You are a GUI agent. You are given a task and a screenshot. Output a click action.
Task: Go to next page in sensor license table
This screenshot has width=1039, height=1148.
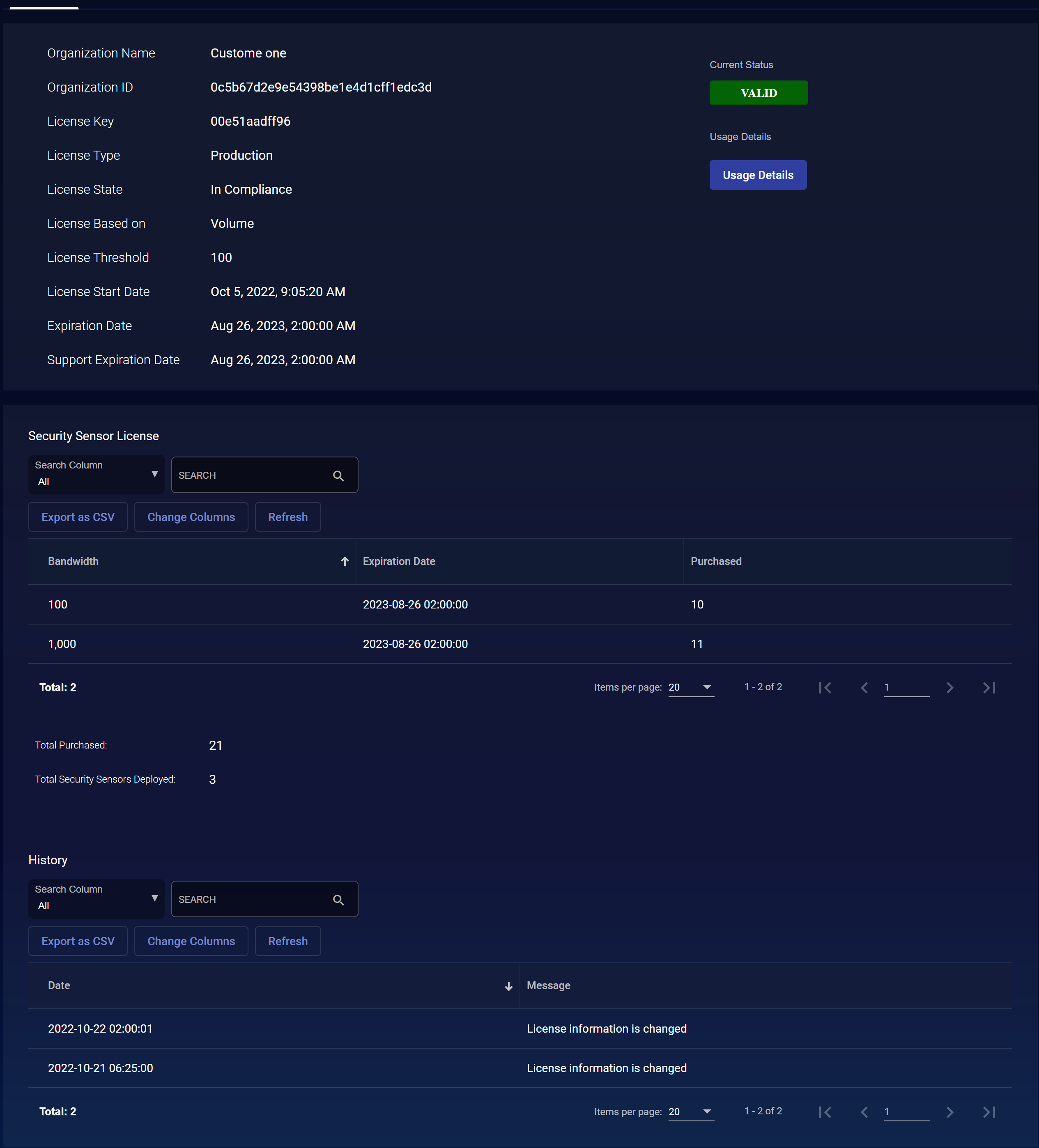point(949,688)
